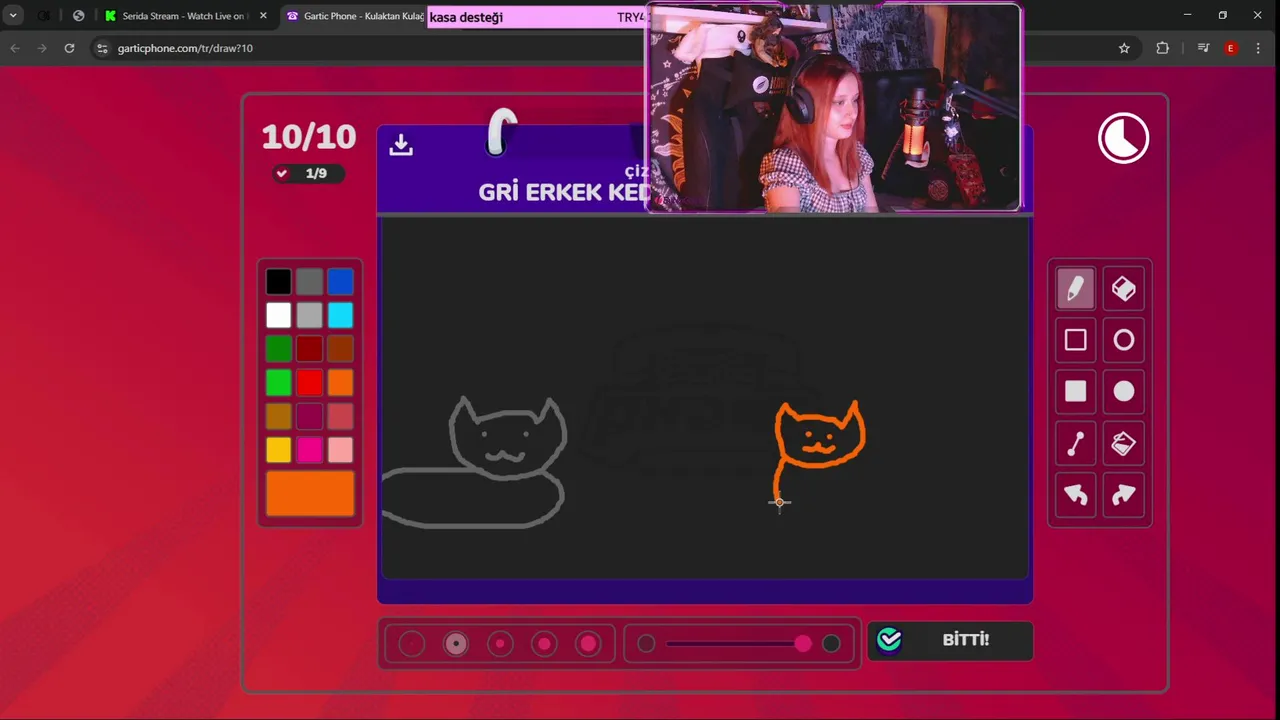Click the round countdown timer icon
Screen dimensions: 1280x720
tap(1123, 138)
